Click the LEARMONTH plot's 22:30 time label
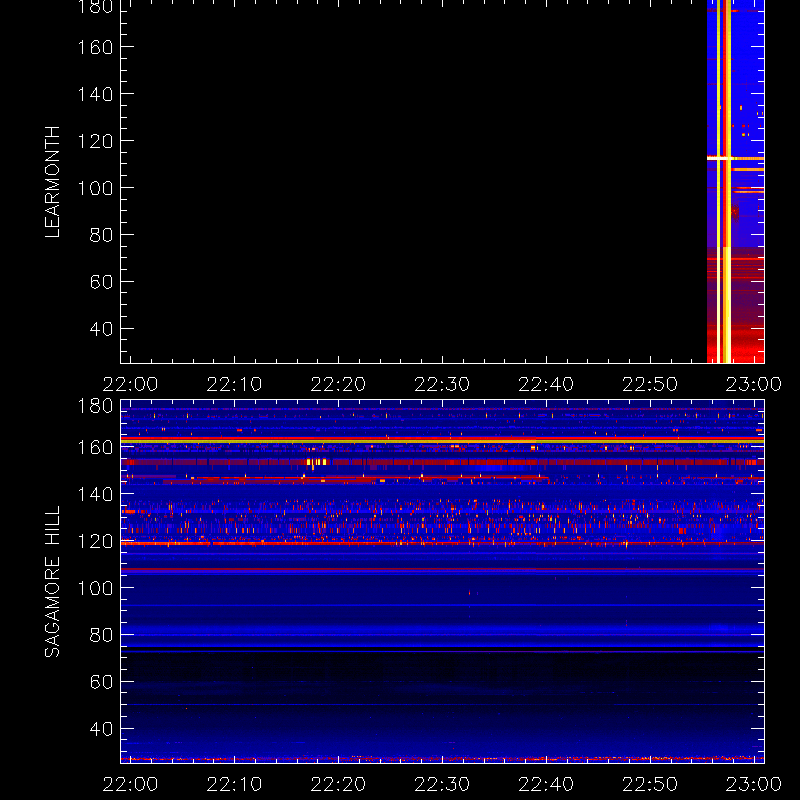Screen dimensions: 800x800 tap(442, 384)
